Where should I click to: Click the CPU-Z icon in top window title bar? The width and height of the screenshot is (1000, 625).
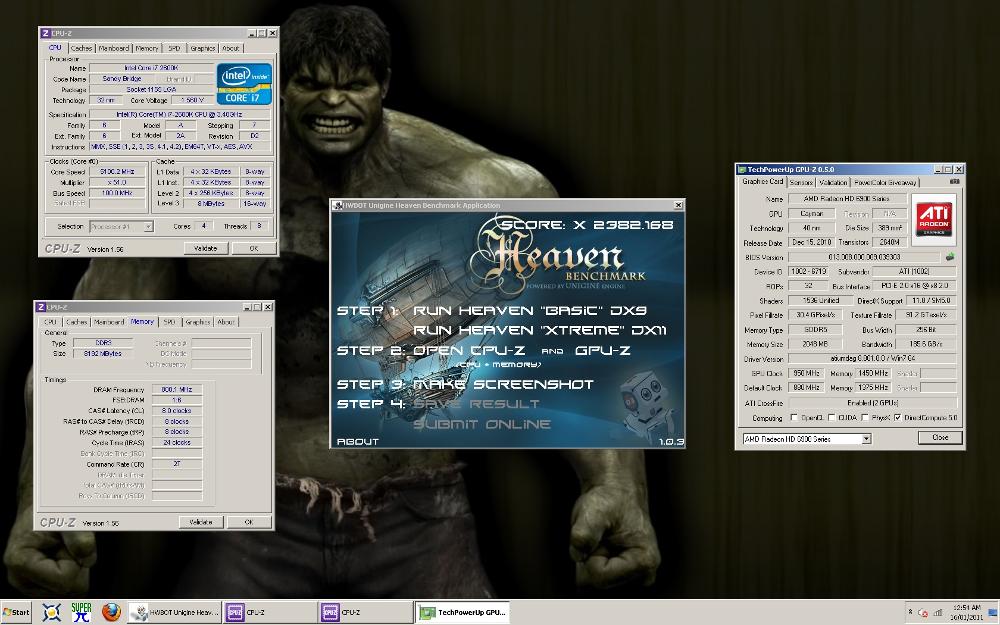pyautogui.click(x=44, y=33)
